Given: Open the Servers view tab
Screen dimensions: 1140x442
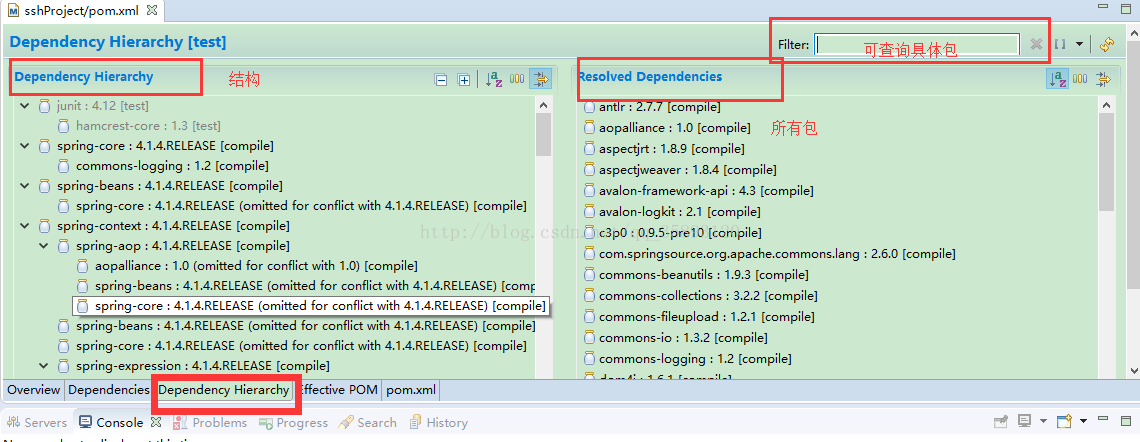Looking at the screenshot, I should [x=36, y=422].
